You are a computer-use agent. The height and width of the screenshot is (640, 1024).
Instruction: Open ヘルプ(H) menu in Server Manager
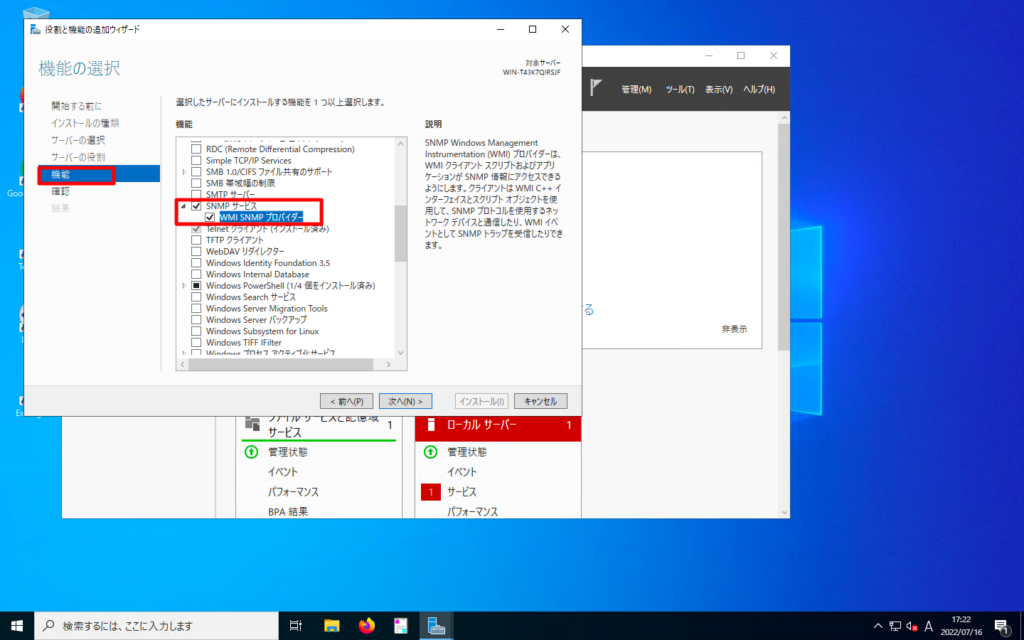759,89
